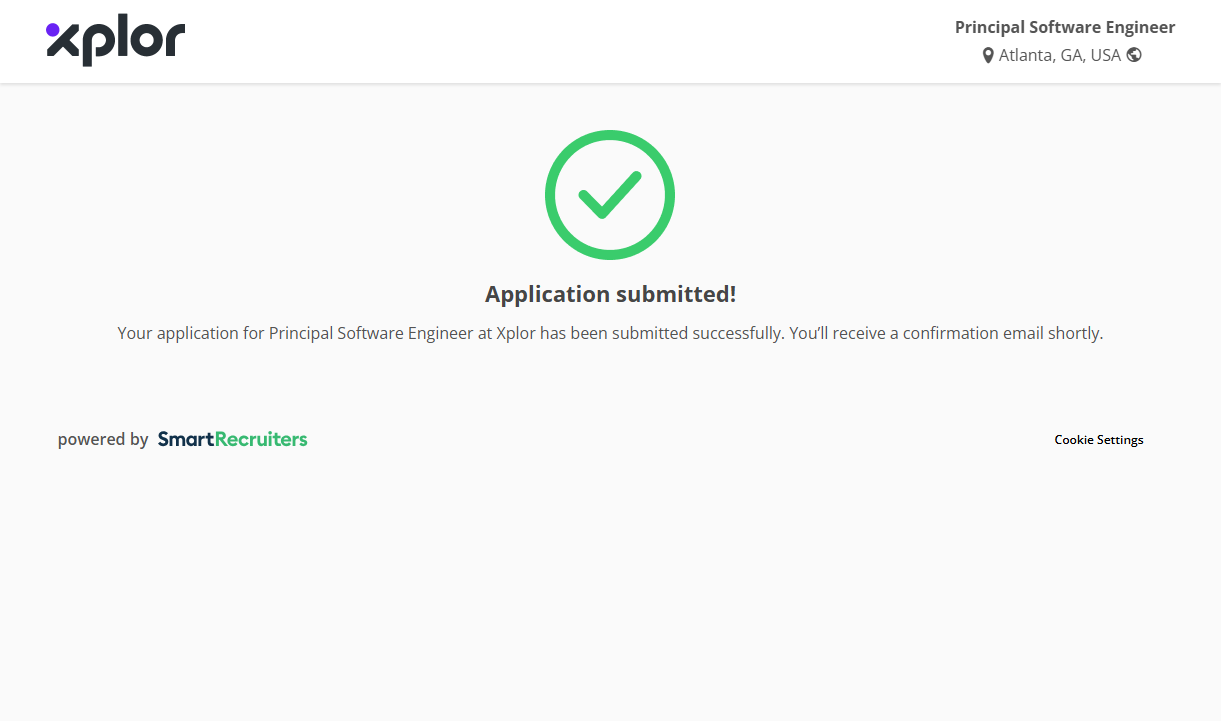The width and height of the screenshot is (1221, 721).
Task: Click the globe icon after USA
Action: 1134,55
